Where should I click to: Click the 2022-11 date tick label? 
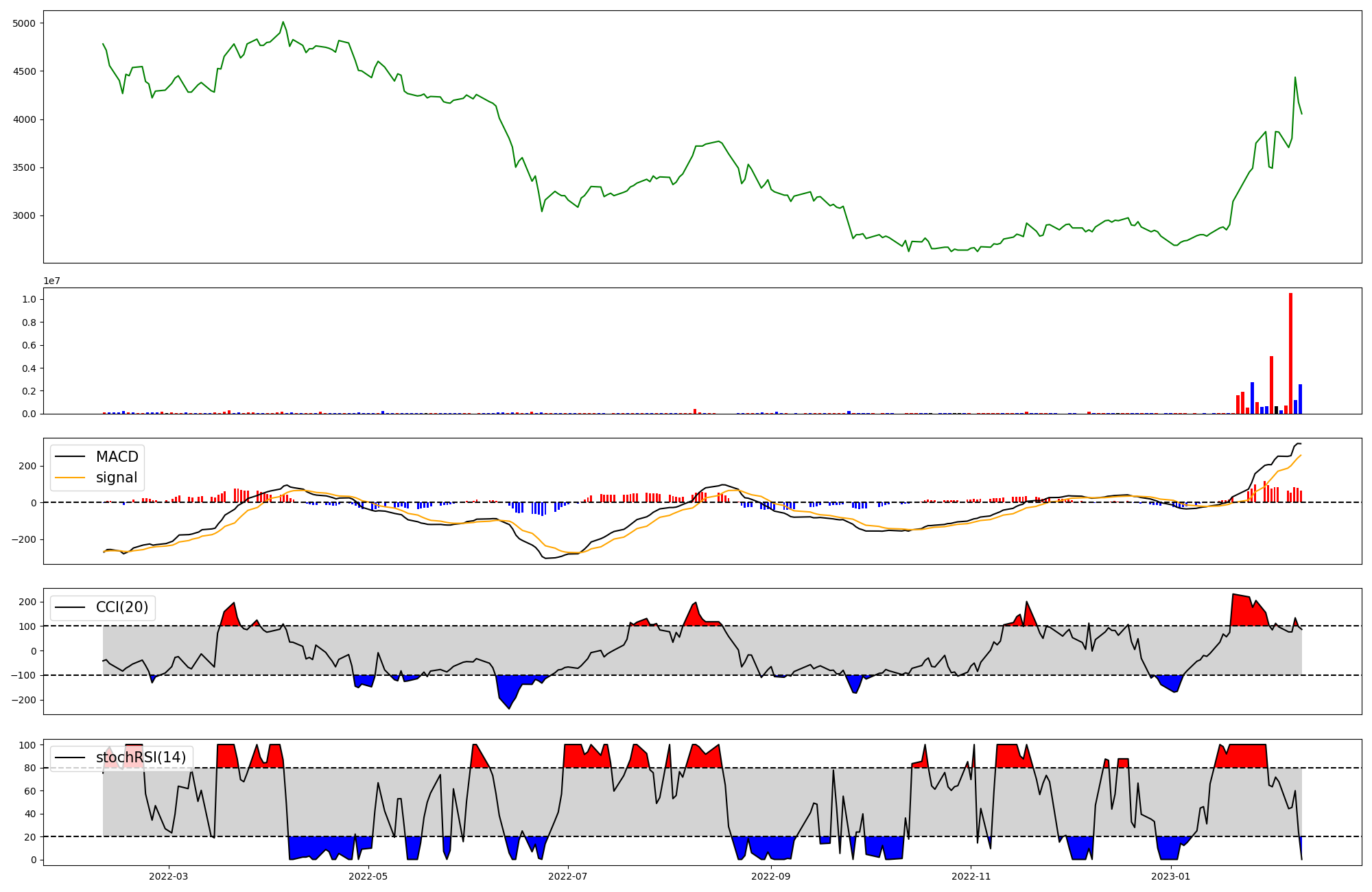tap(971, 876)
